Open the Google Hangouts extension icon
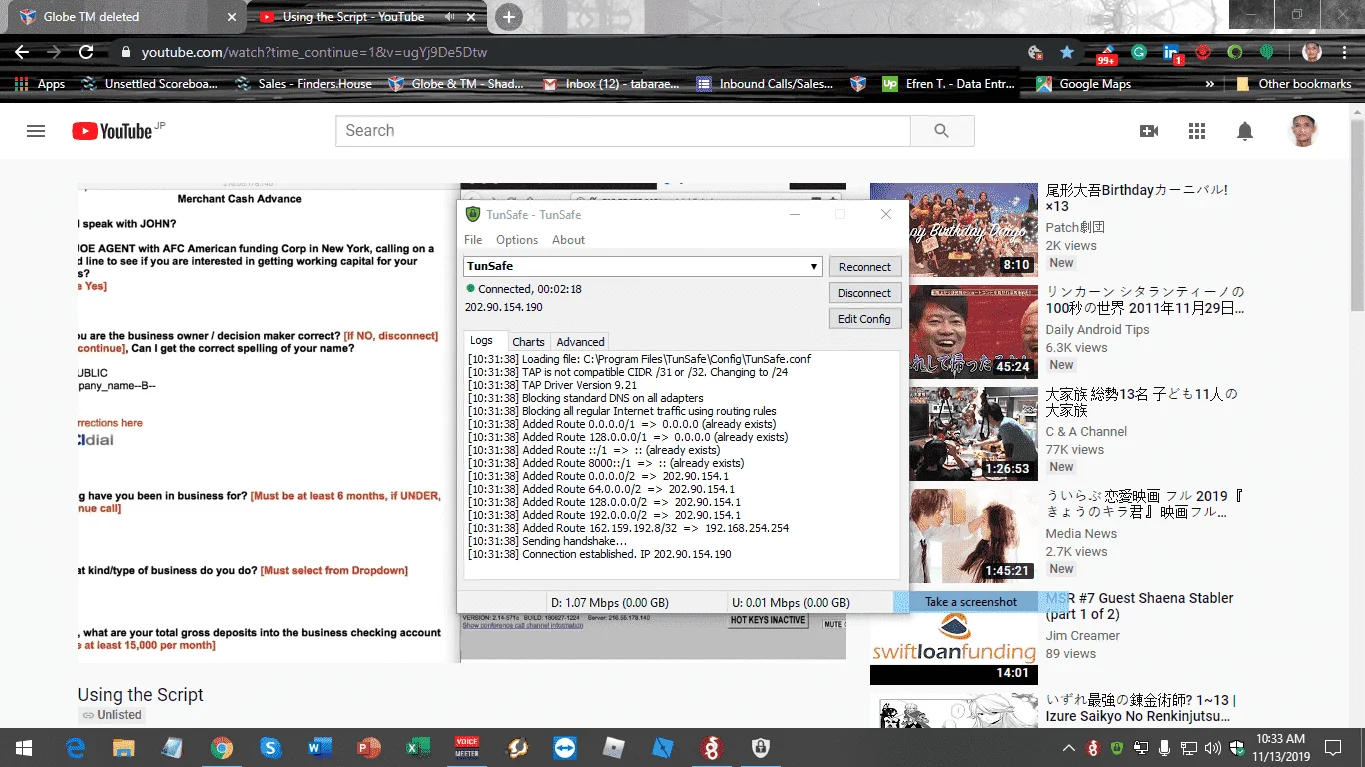The width and height of the screenshot is (1365, 767). pos(1268,52)
